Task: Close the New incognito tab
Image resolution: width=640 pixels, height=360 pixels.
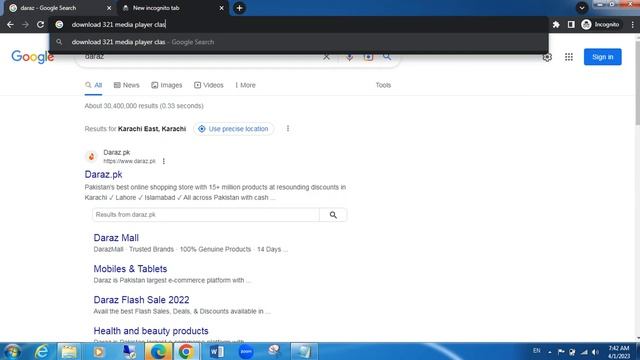Action: coord(222,8)
